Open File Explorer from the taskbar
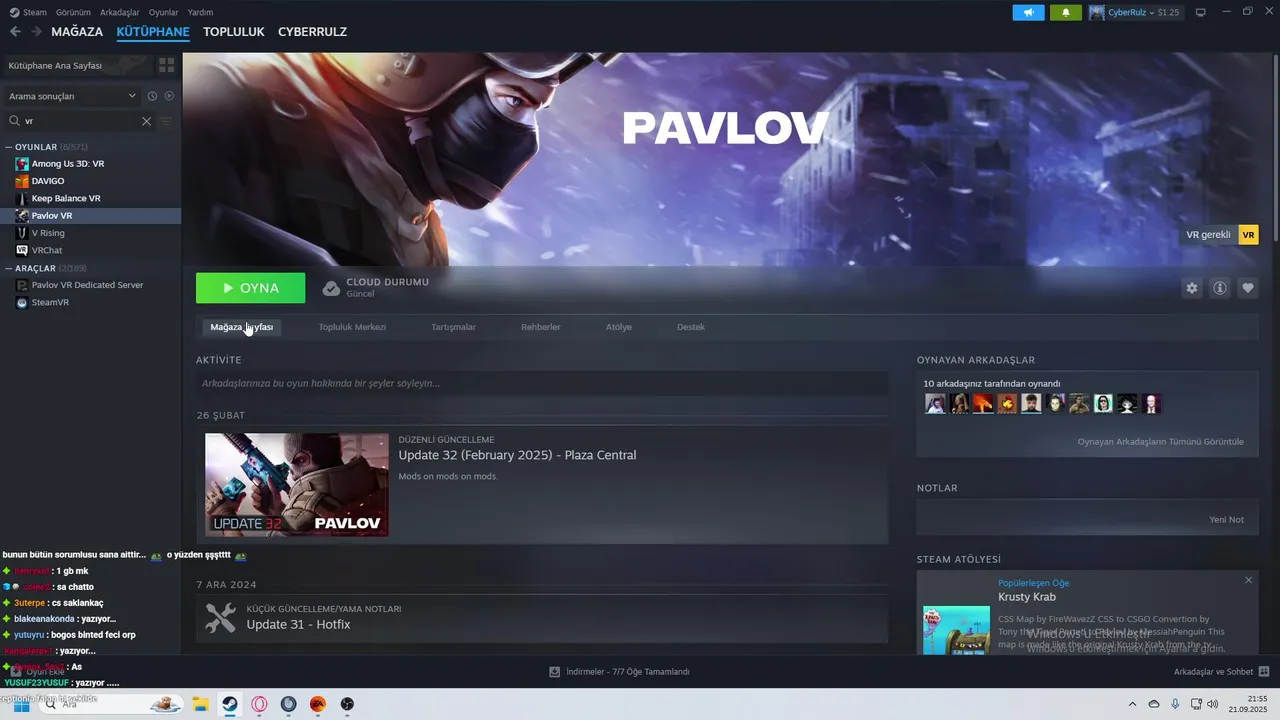Image resolution: width=1280 pixels, height=720 pixels. (200, 704)
